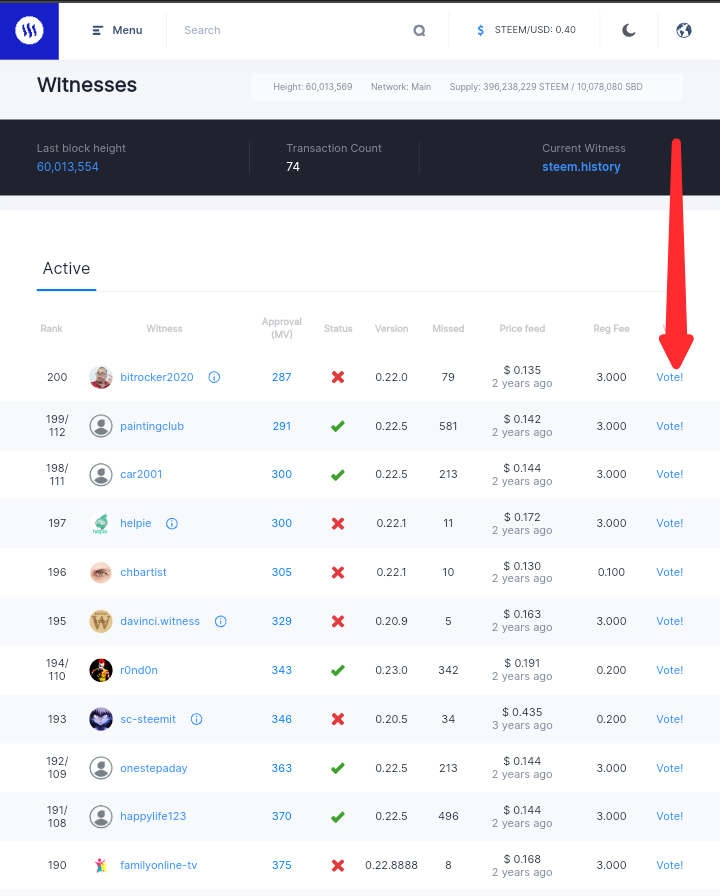Vote for r0nd0n

[669, 670]
